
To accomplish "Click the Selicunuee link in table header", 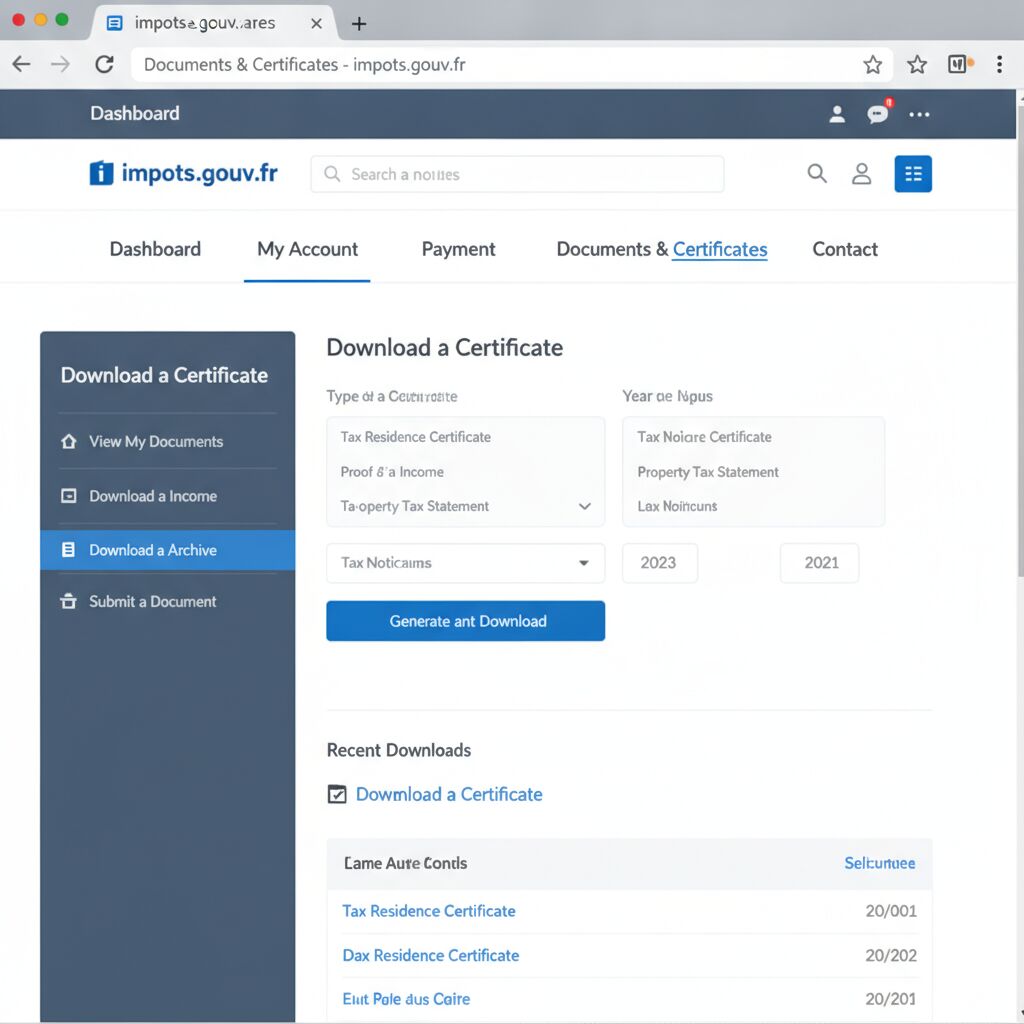I will tap(879, 863).
